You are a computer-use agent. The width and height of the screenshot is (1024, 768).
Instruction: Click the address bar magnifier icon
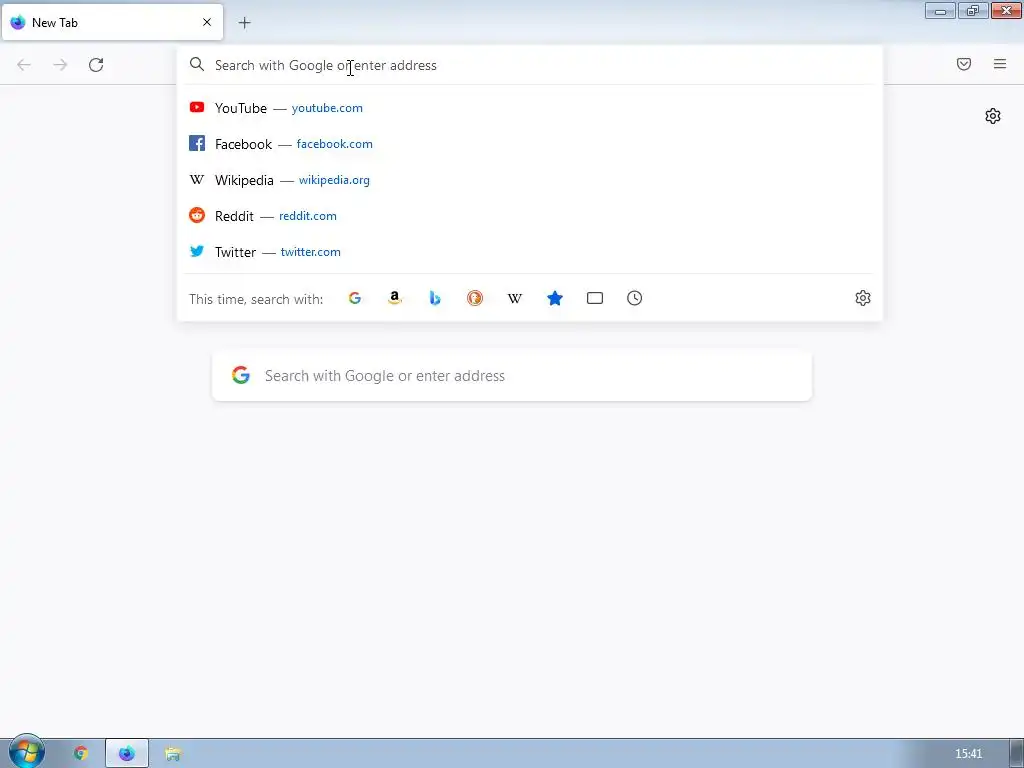[x=197, y=64]
